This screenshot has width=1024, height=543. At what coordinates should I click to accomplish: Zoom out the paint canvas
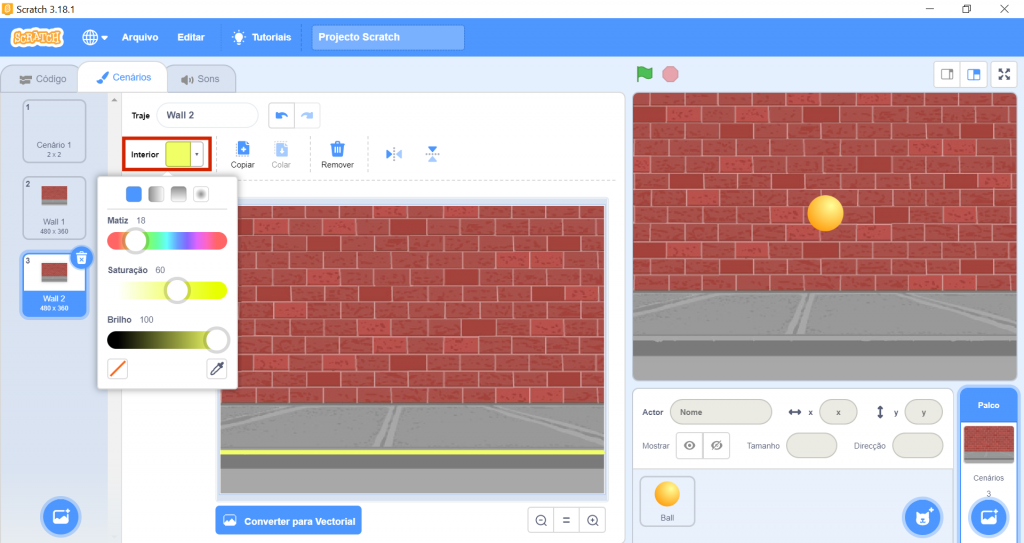(541, 521)
